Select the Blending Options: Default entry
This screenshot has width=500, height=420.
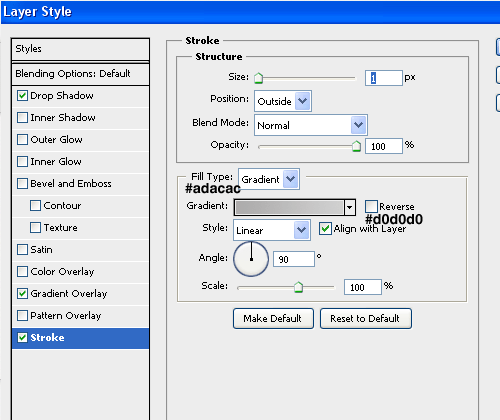[80, 74]
